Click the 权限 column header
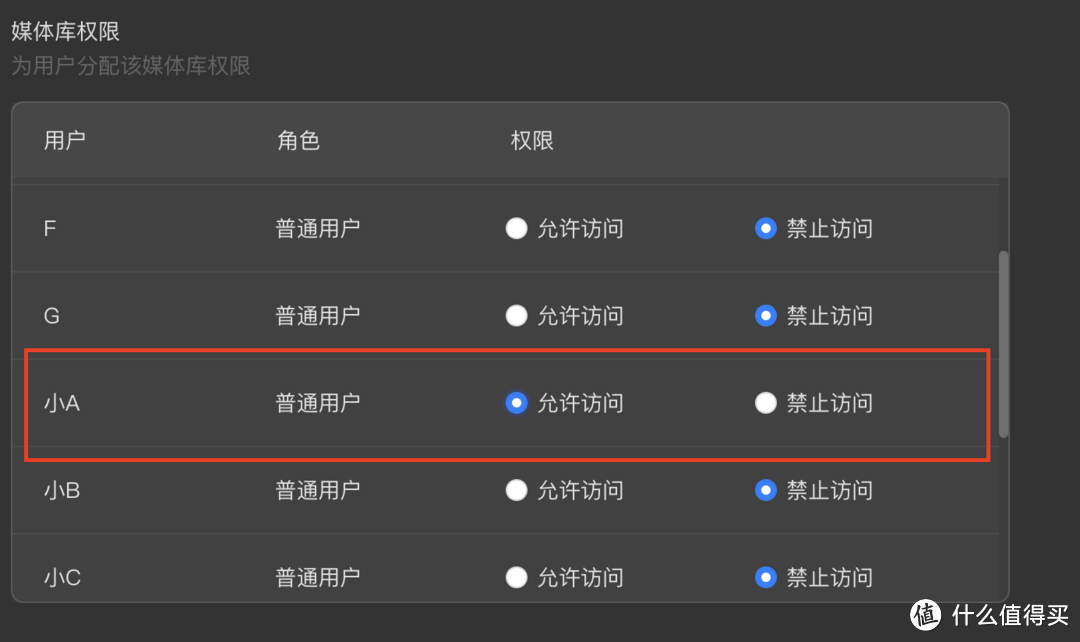 531,140
